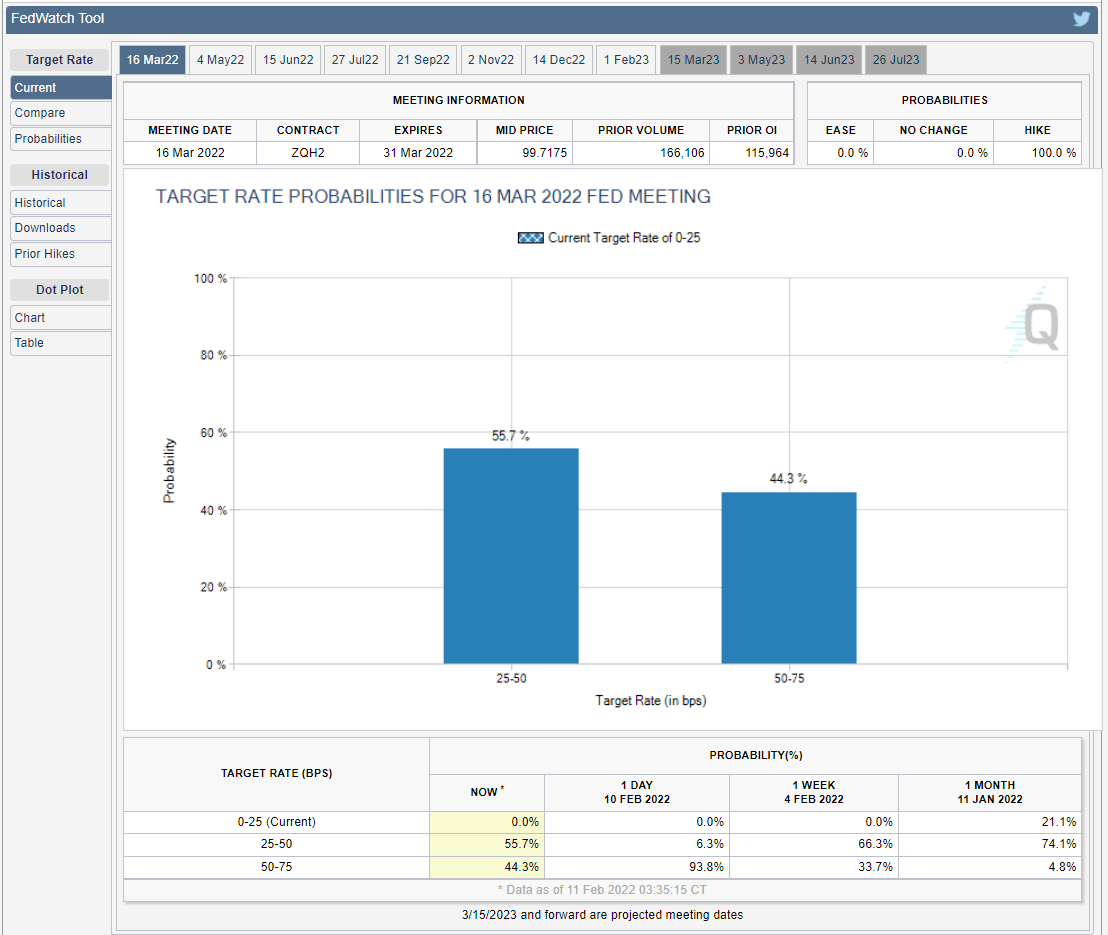This screenshot has height=935, width=1108.
Task: Go to the Downloads section
Action: tap(60, 228)
